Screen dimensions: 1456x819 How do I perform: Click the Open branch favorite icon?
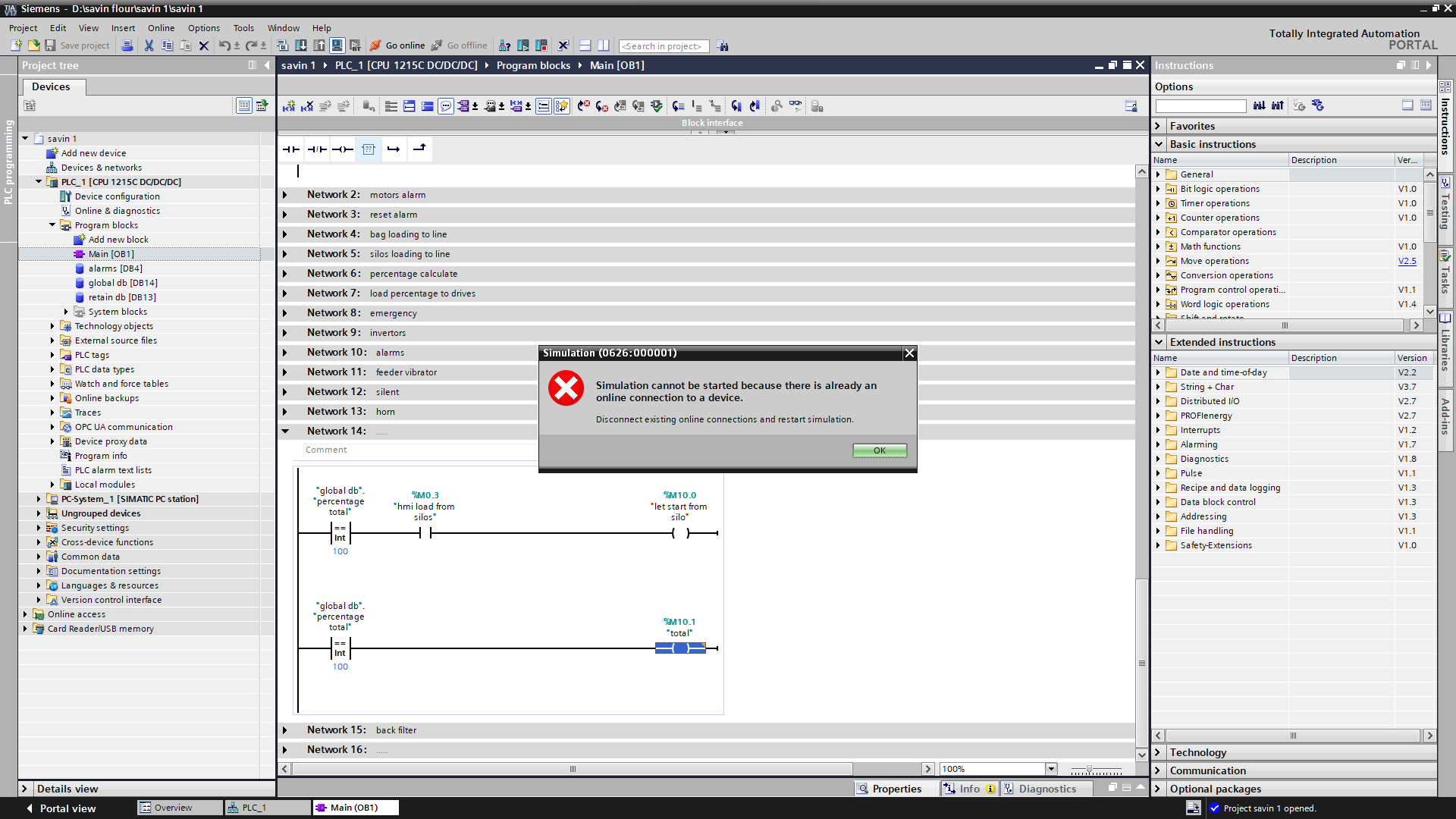tap(393, 149)
